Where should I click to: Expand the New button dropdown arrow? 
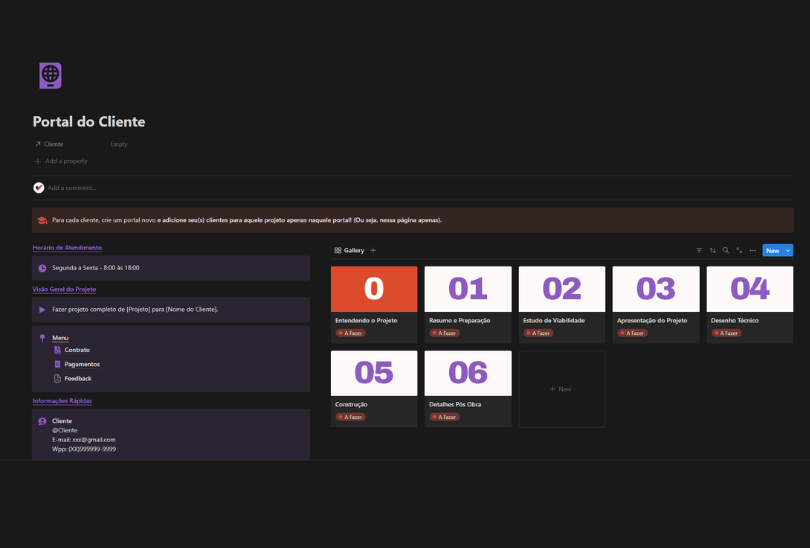click(x=788, y=250)
